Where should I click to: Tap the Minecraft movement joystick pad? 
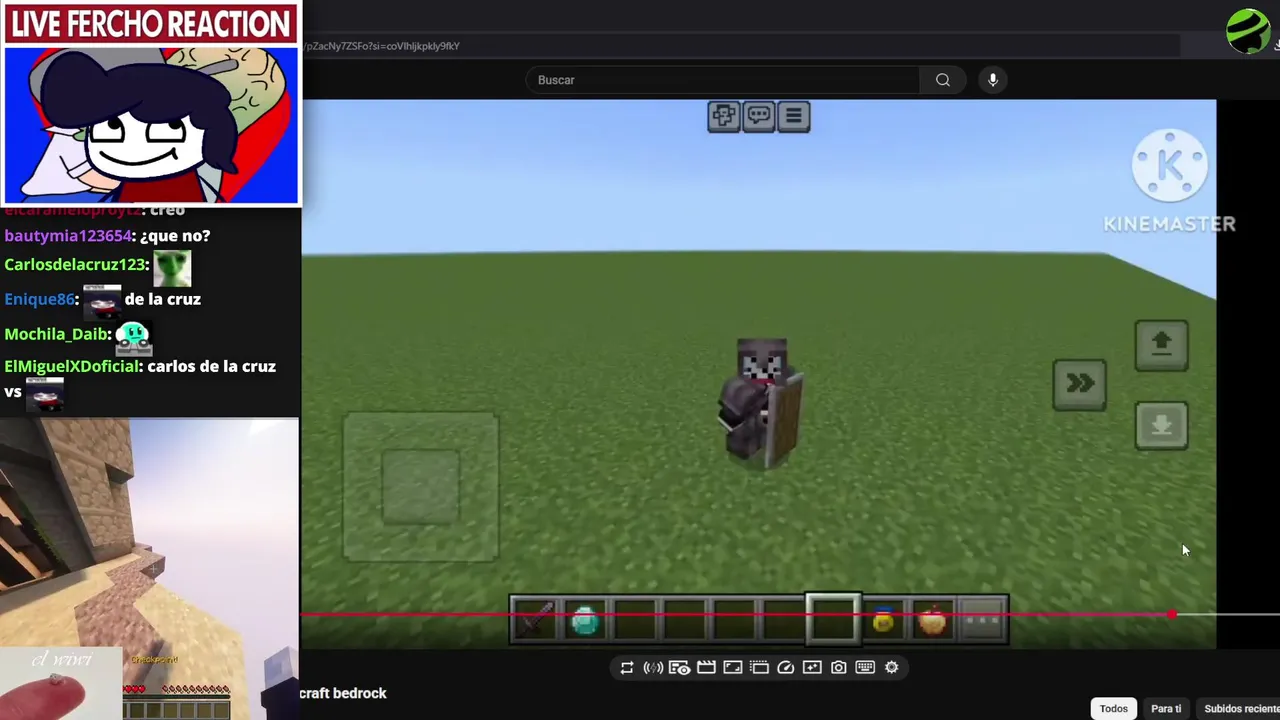(421, 486)
